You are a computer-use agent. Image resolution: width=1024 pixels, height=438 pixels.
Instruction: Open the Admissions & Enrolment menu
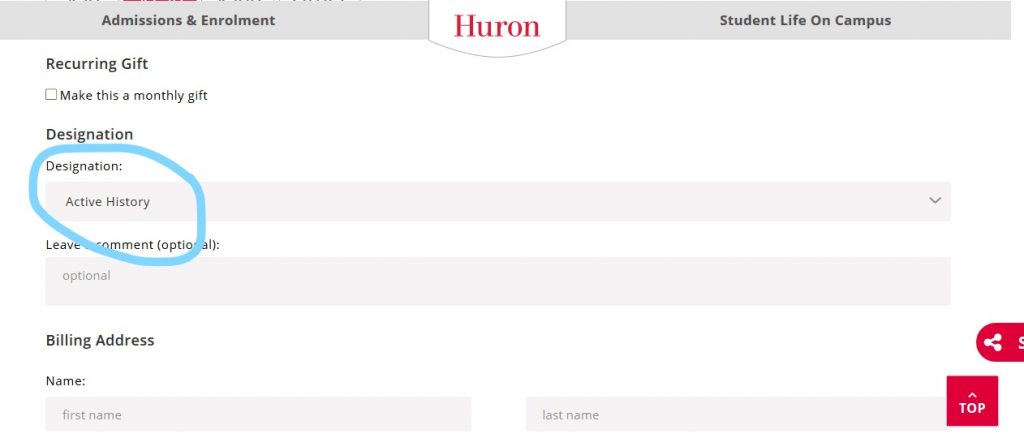pyautogui.click(x=188, y=20)
